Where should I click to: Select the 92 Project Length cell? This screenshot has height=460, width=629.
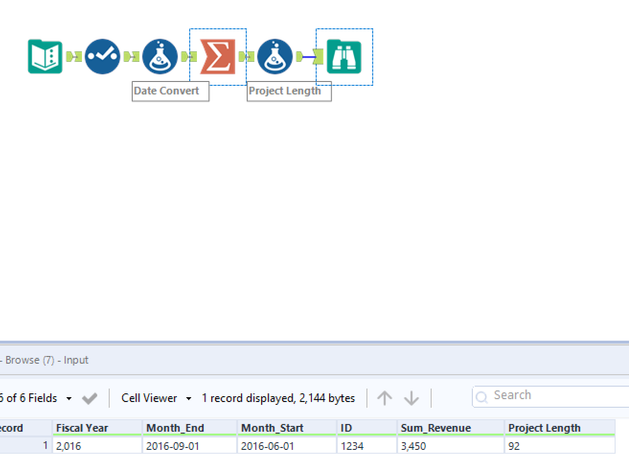click(x=560, y=446)
